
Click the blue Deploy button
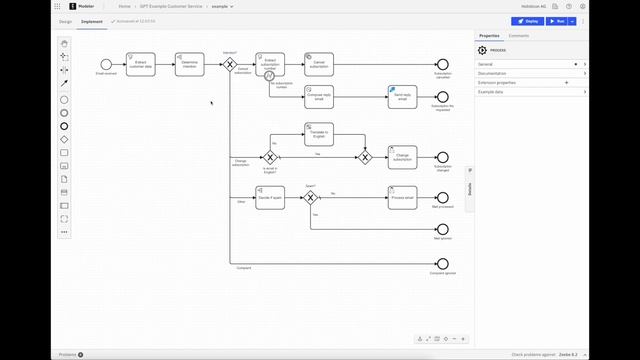[x=527, y=21]
